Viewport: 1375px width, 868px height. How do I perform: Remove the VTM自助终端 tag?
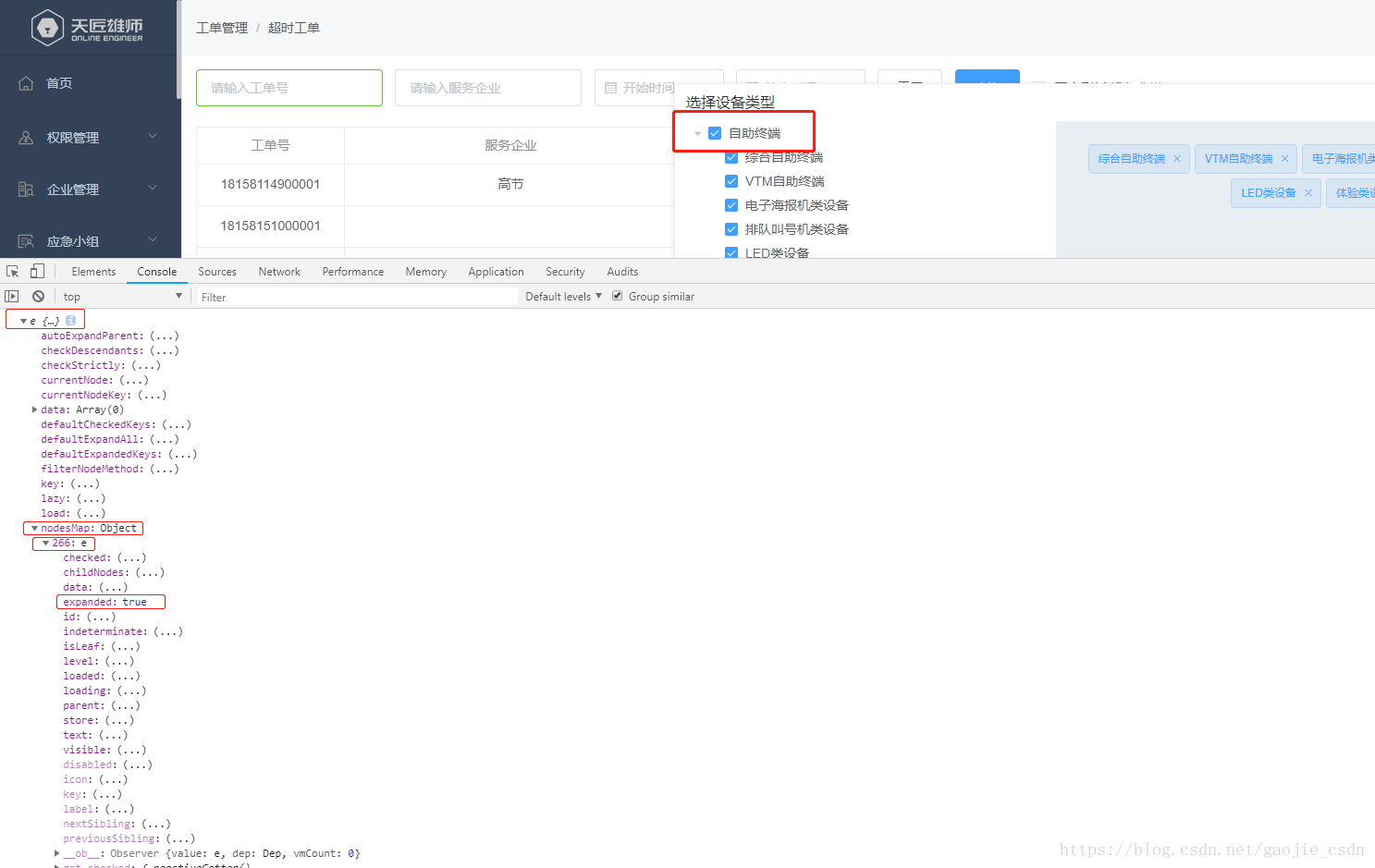click(1284, 159)
